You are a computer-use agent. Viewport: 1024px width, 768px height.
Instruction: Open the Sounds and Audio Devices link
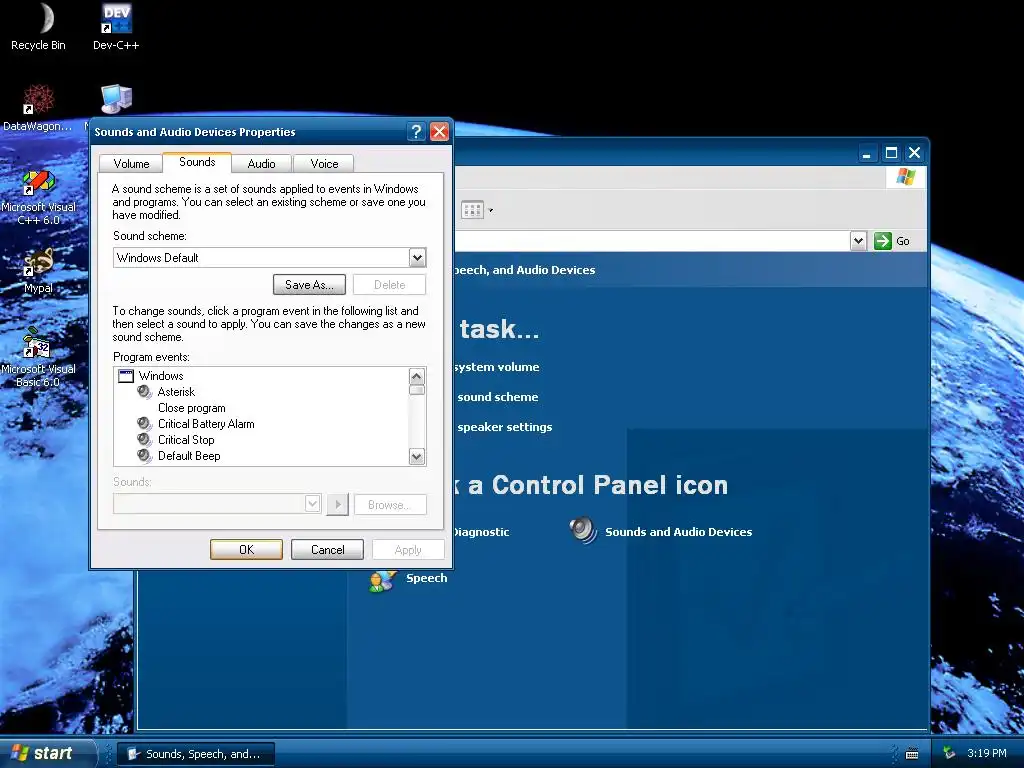click(679, 532)
